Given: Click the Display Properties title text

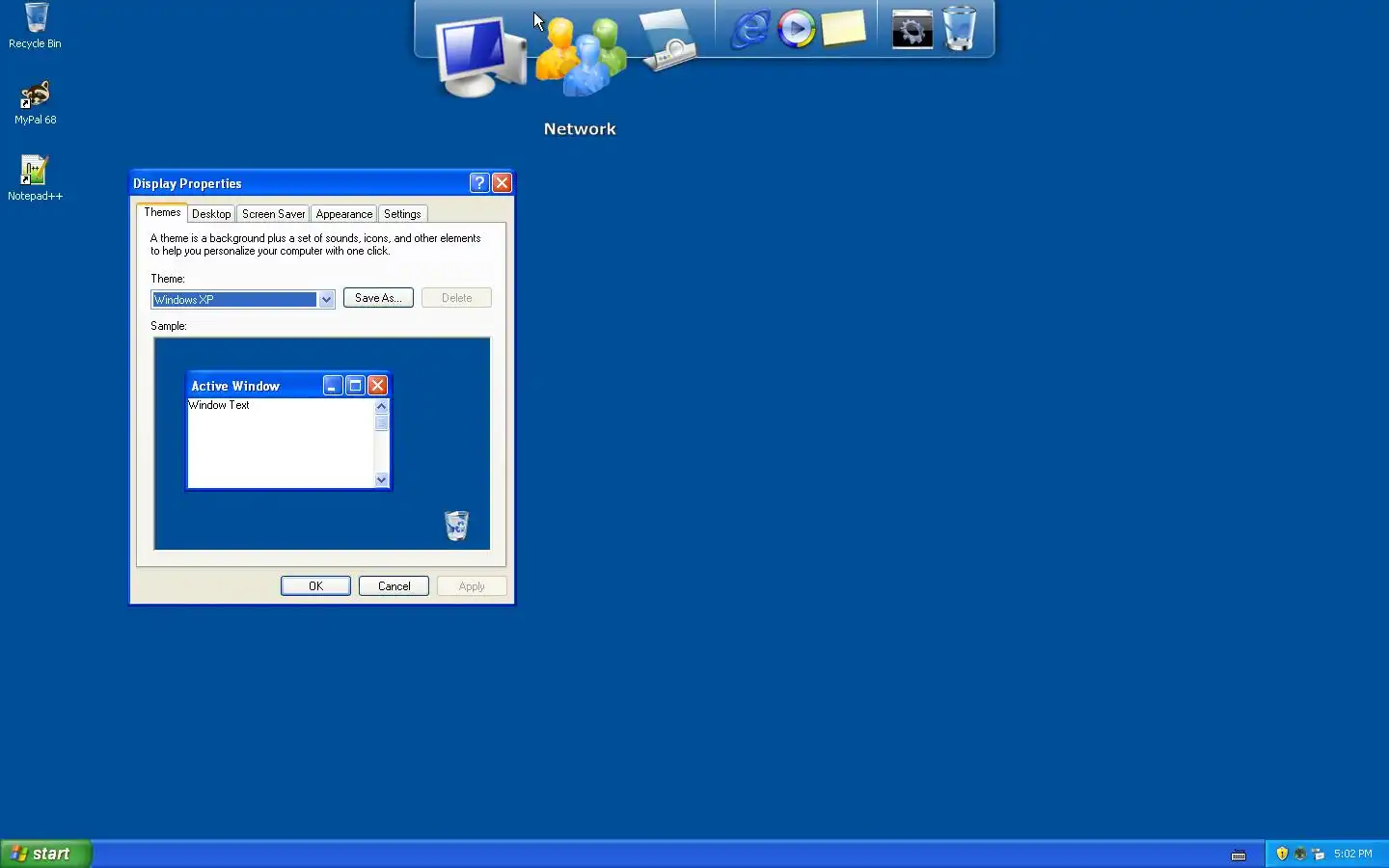Looking at the screenshot, I should (x=187, y=183).
